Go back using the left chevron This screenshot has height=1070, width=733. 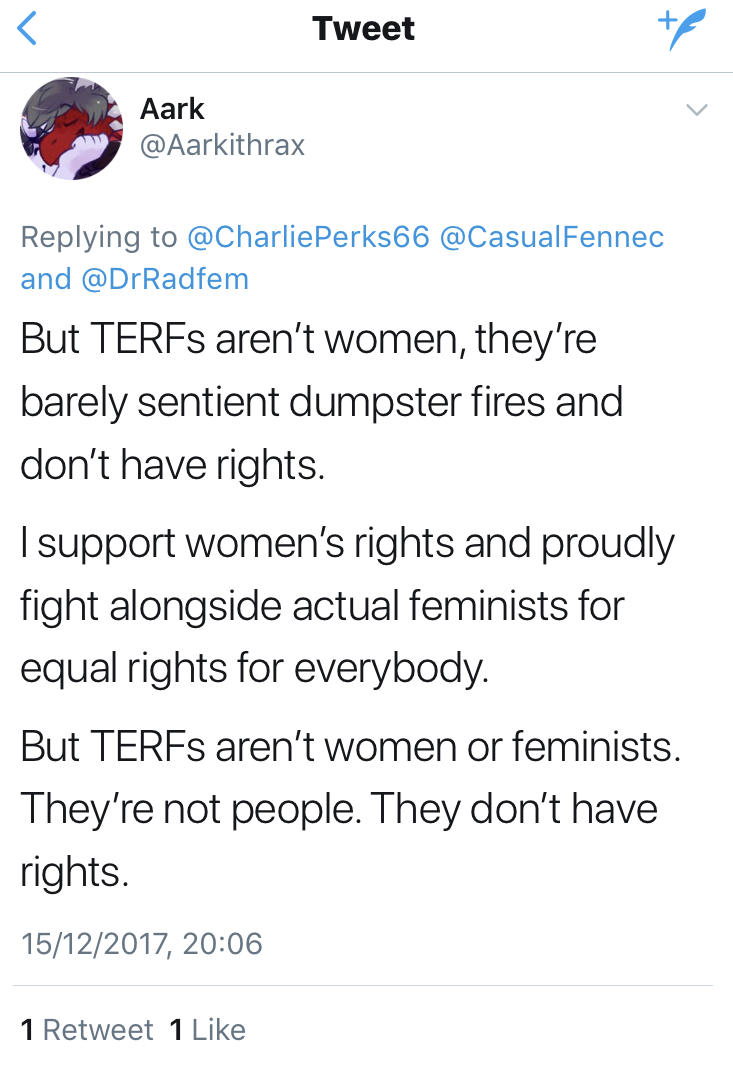pyautogui.click(x=28, y=29)
